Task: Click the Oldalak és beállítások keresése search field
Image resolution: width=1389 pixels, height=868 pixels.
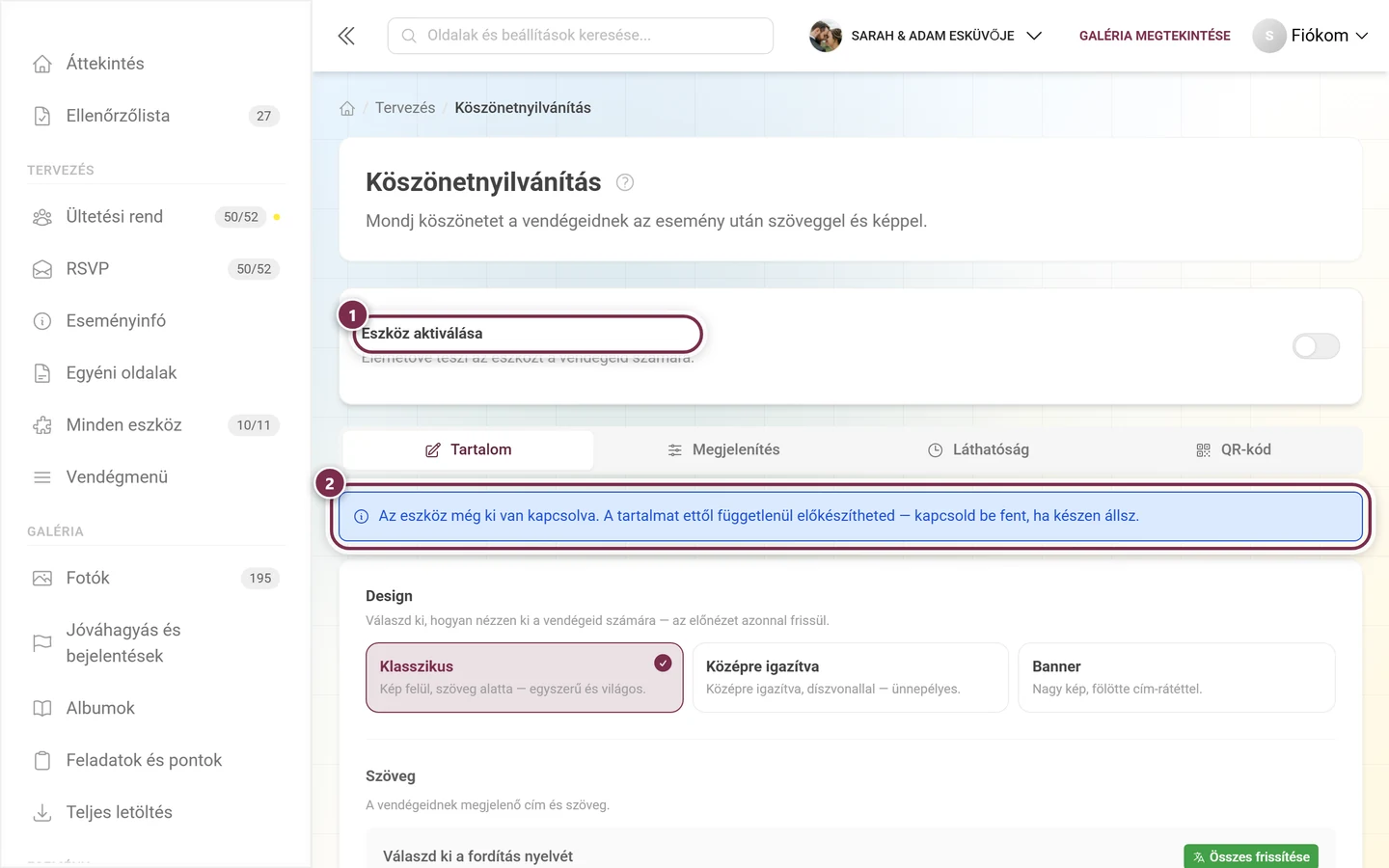Action: [x=581, y=36]
